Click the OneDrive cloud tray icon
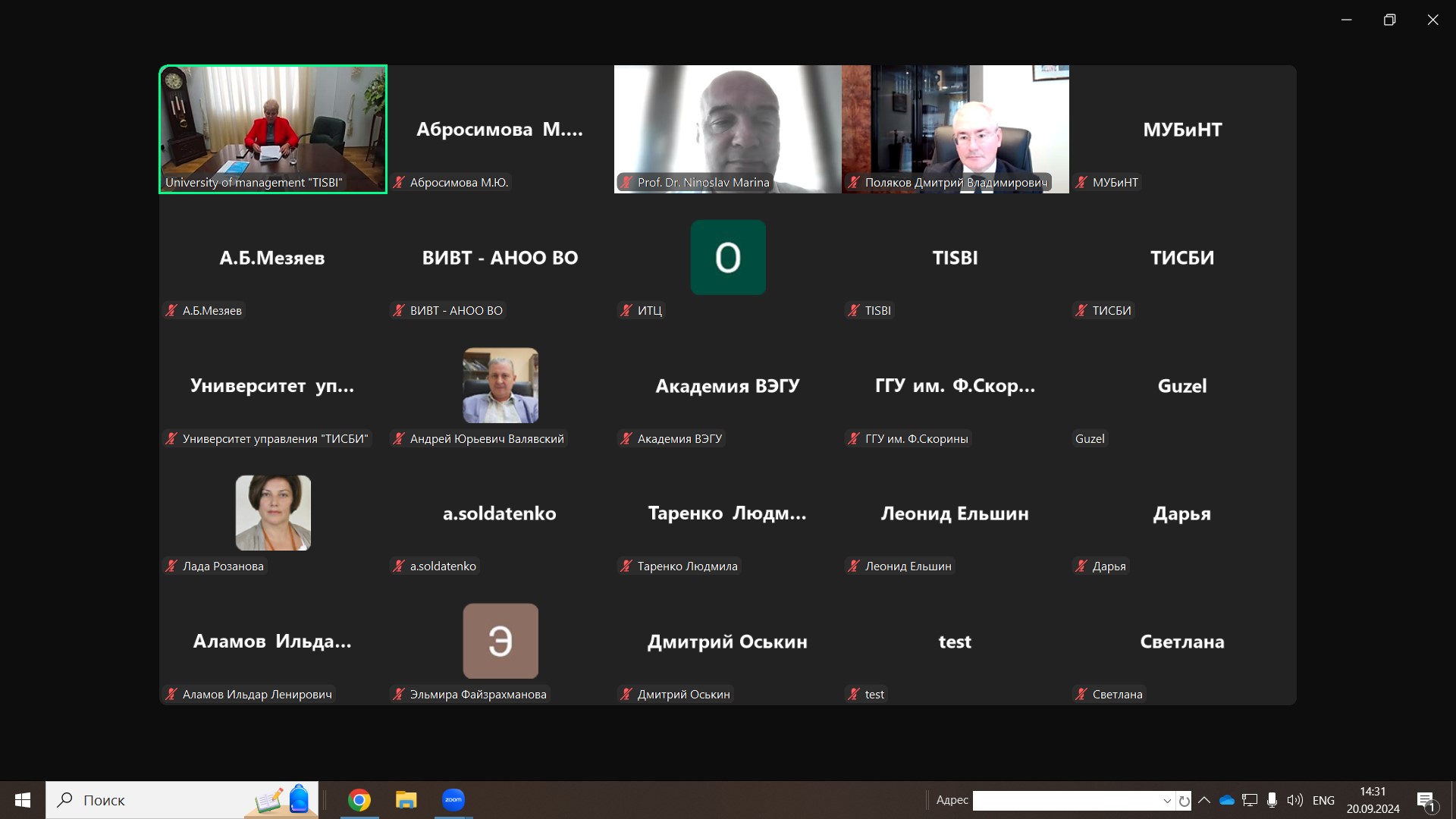The width and height of the screenshot is (1456, 819). click(x=1227, y=800)
